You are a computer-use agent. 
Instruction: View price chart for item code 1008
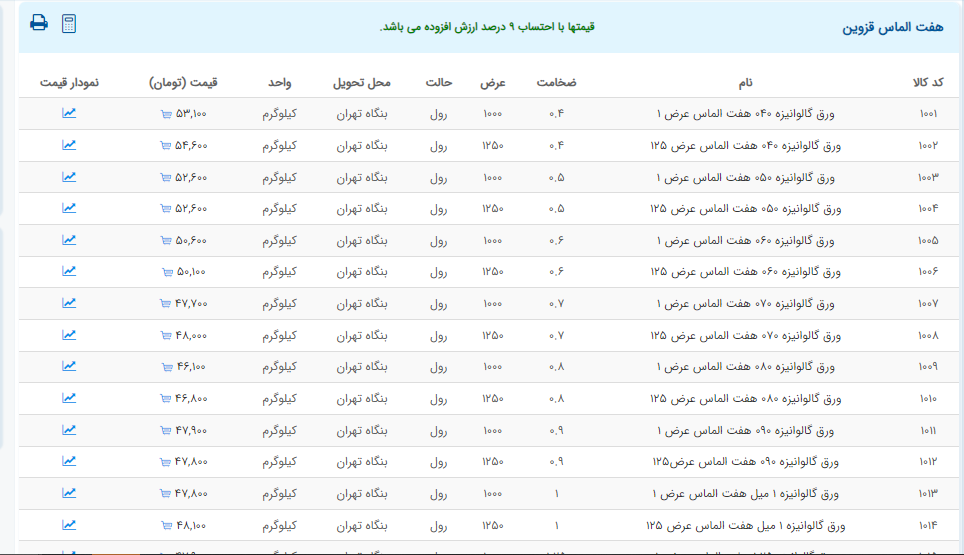tap(69, 334)
